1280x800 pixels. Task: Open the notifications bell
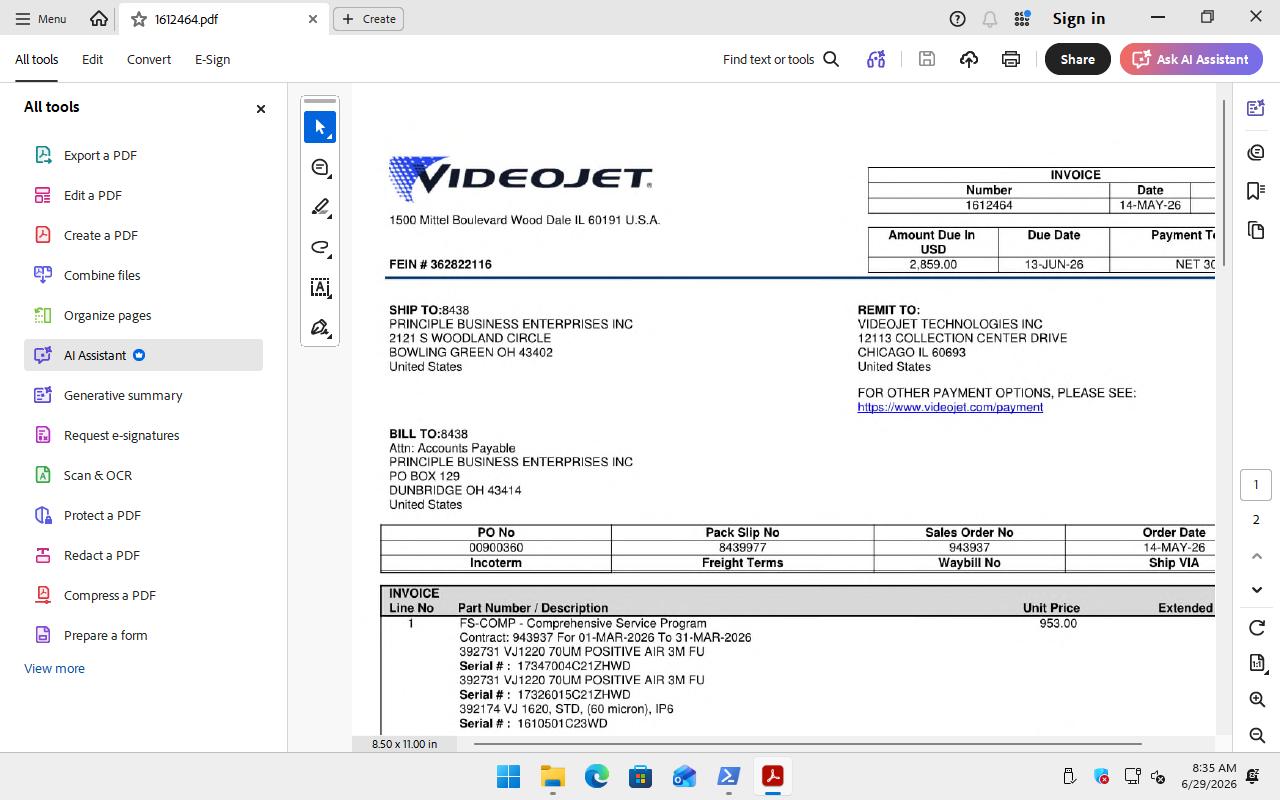click(990, 19)
